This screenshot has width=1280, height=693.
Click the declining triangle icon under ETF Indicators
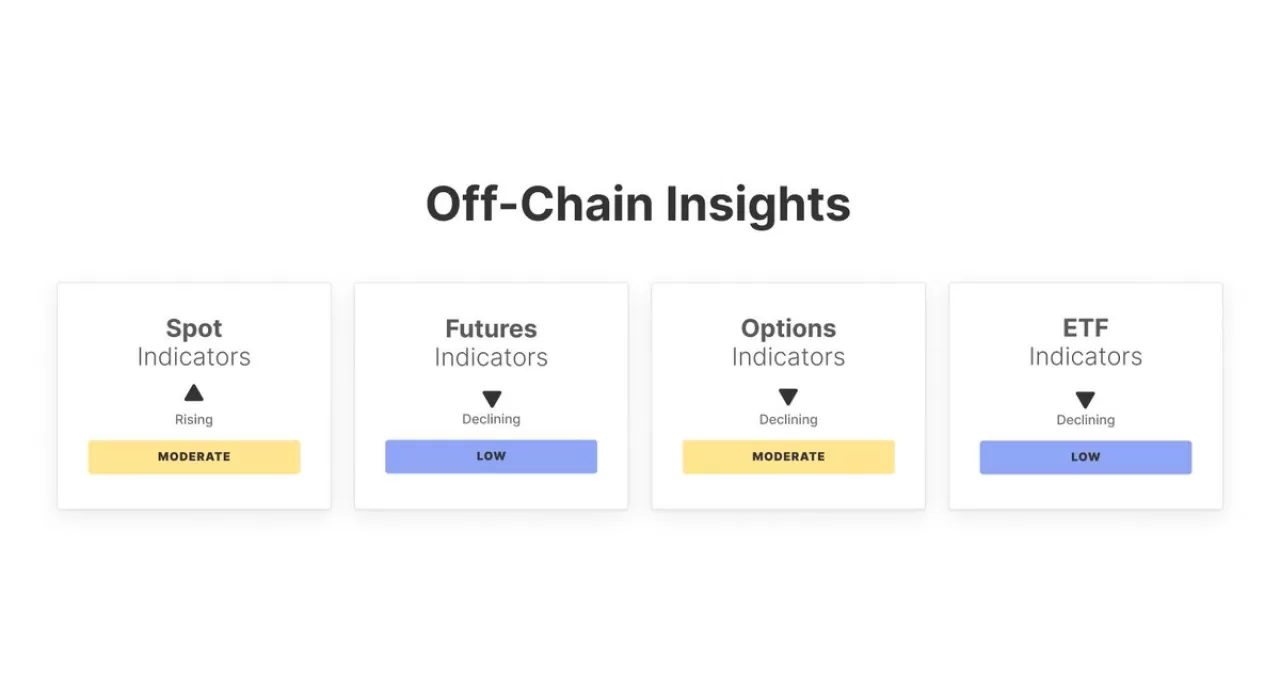(1085, 400)
